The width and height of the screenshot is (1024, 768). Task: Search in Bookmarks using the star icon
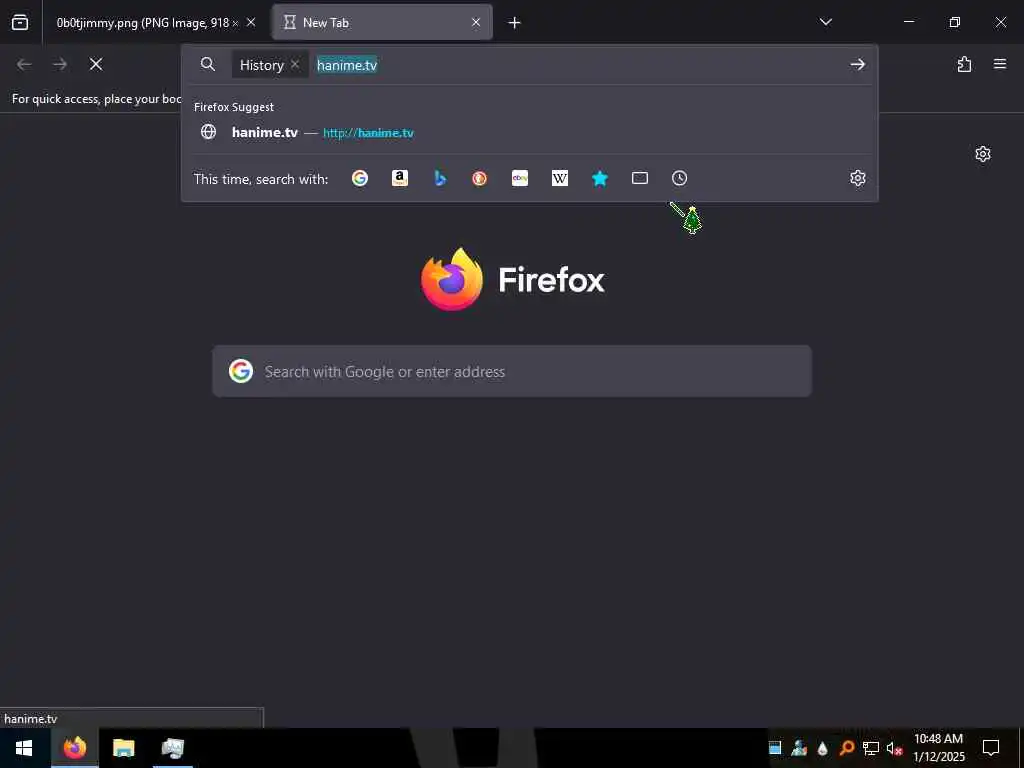point(600,178)
